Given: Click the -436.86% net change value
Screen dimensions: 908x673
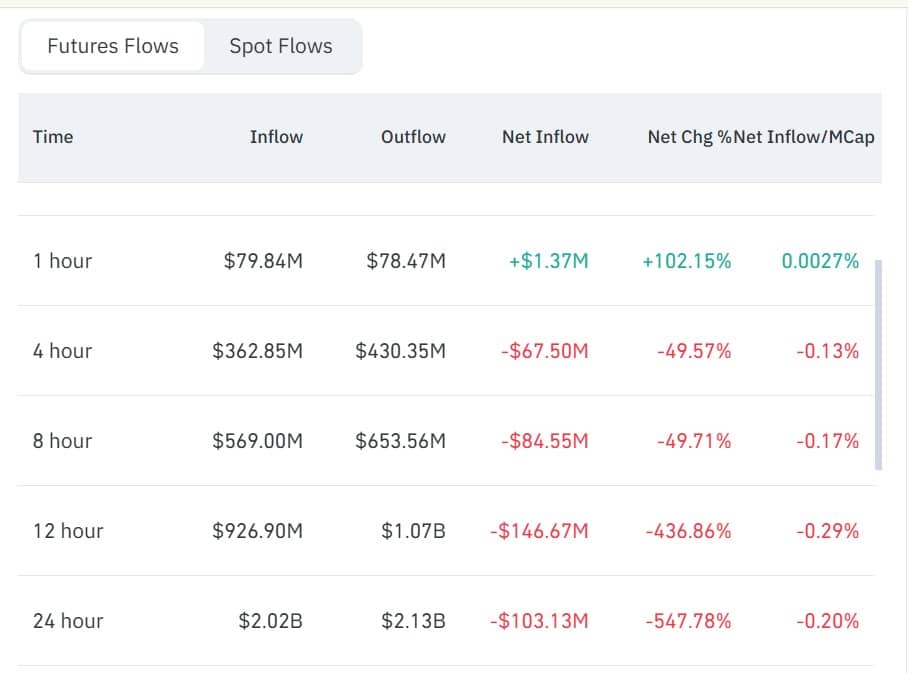Looking at the screenshot, I should point(688,531).
